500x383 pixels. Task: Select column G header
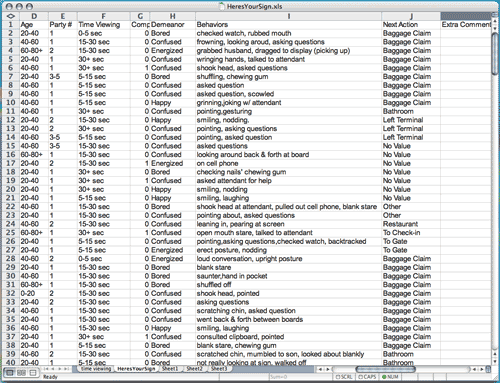140,16
